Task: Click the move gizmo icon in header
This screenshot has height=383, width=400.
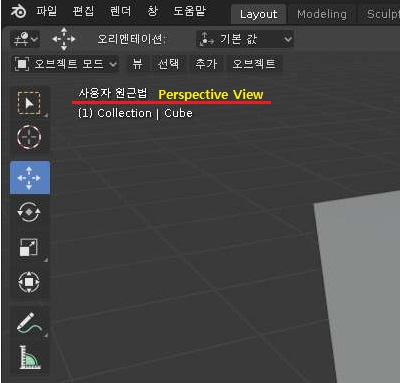Action: point(64,39)
